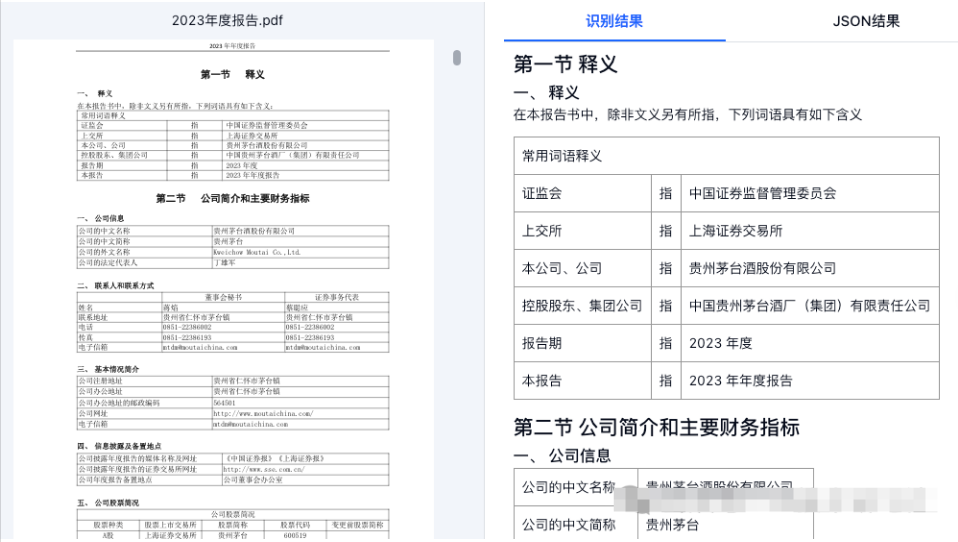Screen dimensions: 958x542
Task: Click the 贵州茅台 cell in results
Action: [x=725, y=524]
